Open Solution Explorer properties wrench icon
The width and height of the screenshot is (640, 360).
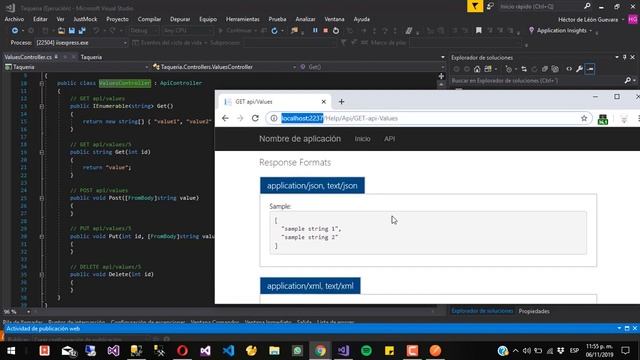coord(579,69)
